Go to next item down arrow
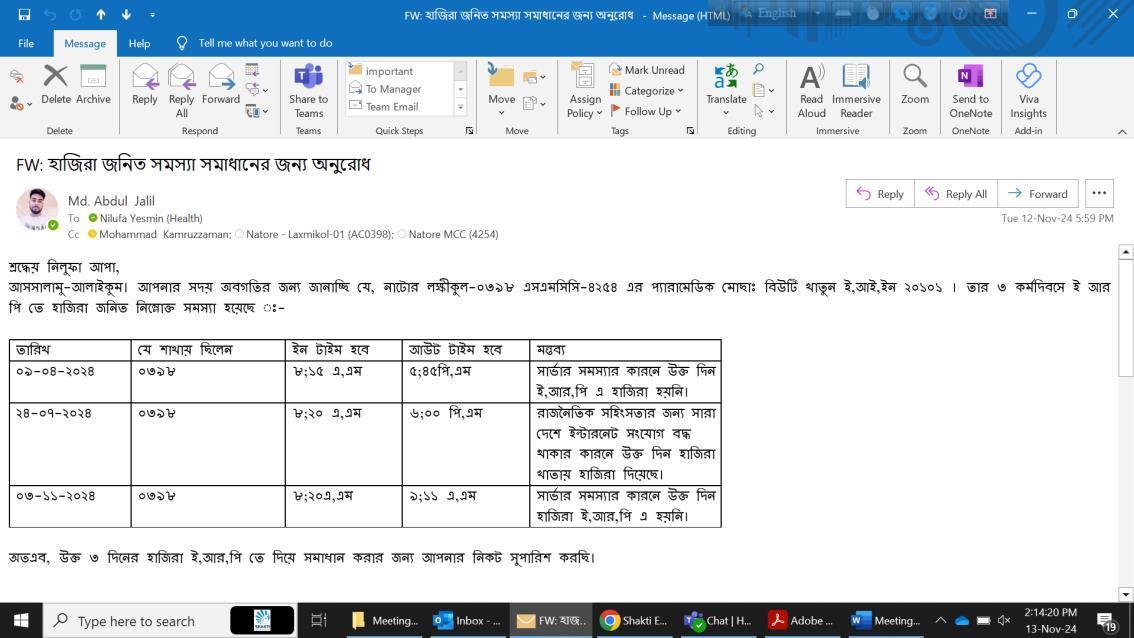Image resolution: width=1134 pixels, height=638 pixels. pos(127,14)
